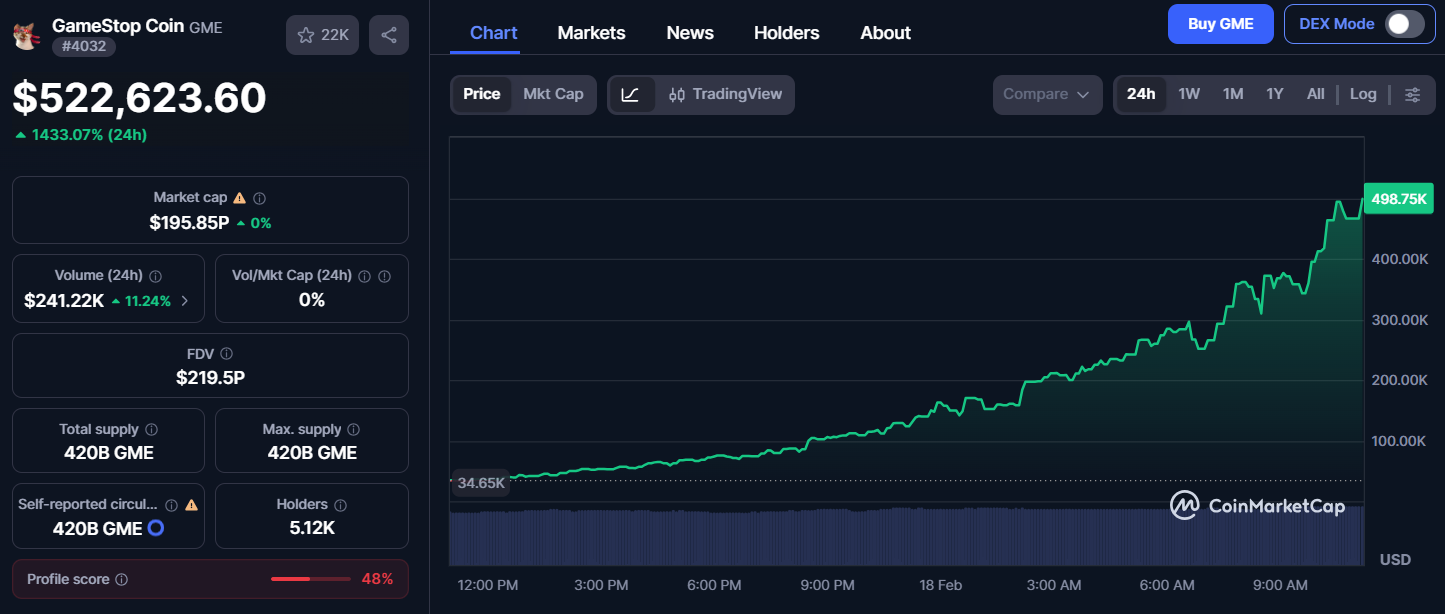This screenshot has height=614, width=1445.
Task: Show FDV info icon
Action: tap(227, 354)
